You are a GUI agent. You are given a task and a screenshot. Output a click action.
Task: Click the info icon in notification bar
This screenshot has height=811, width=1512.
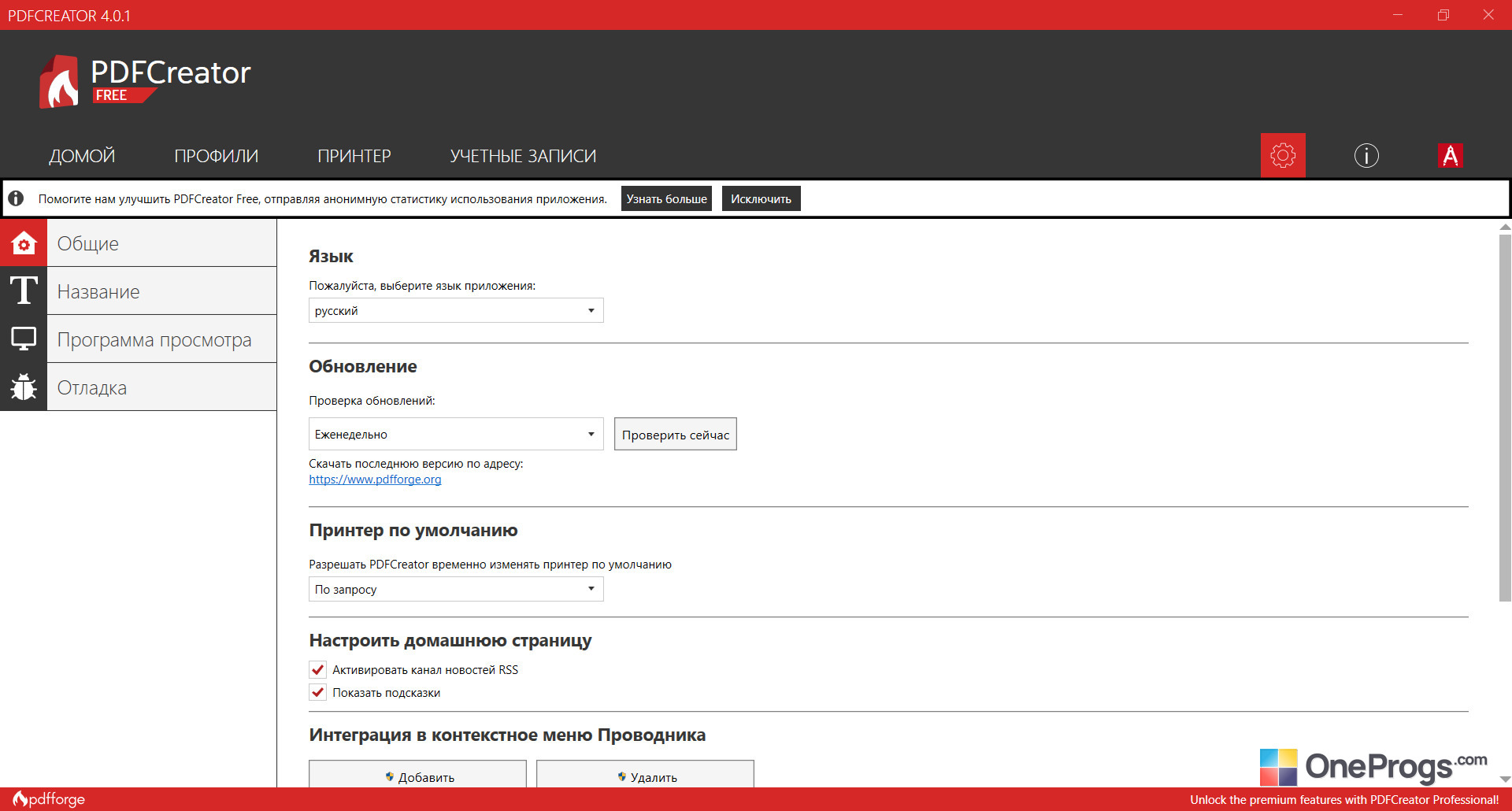tap(16, 198)
